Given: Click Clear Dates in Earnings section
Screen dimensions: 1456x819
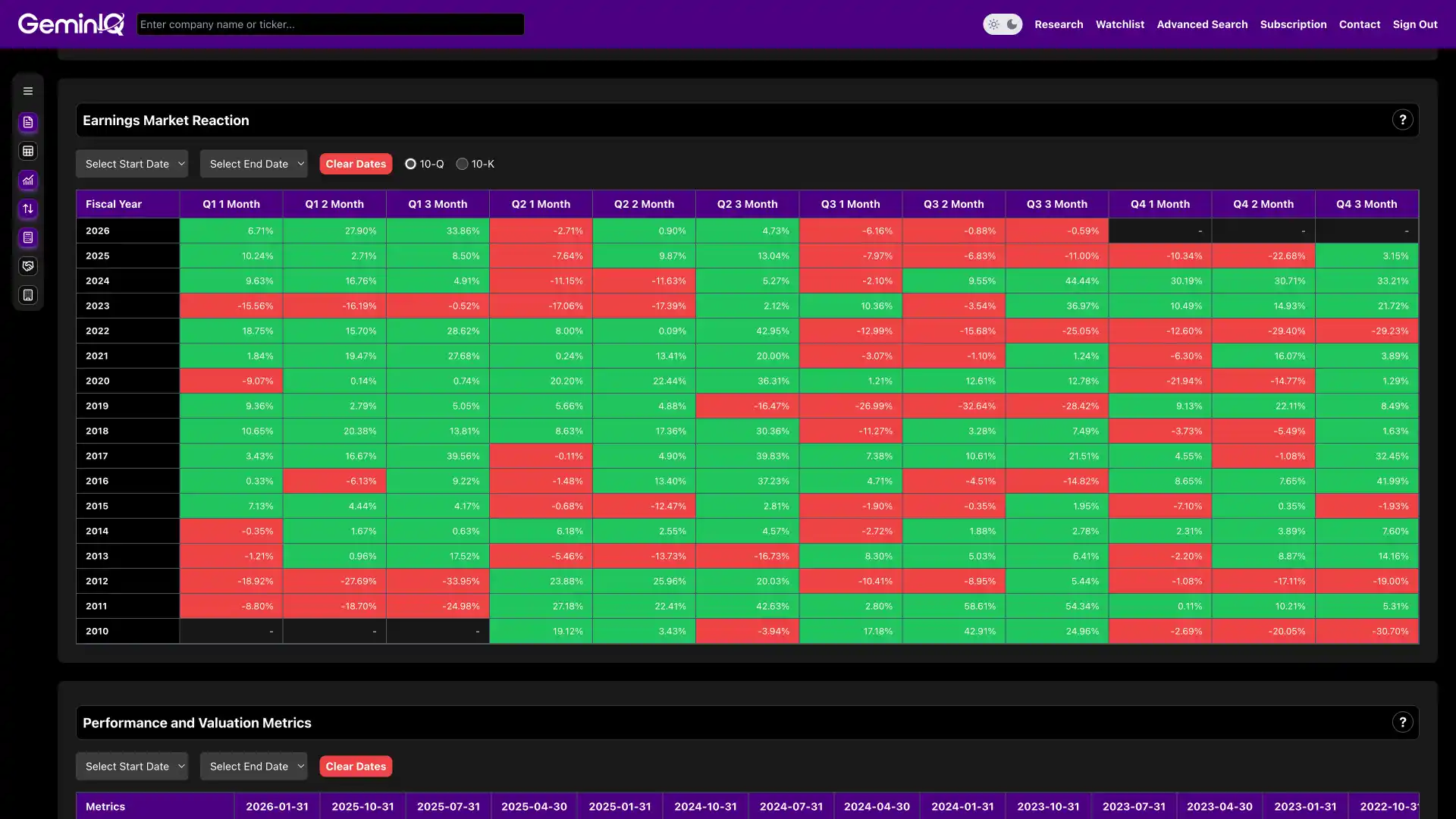Looking at the screenshot, I should pyautogui.click(x=356, y=164).
